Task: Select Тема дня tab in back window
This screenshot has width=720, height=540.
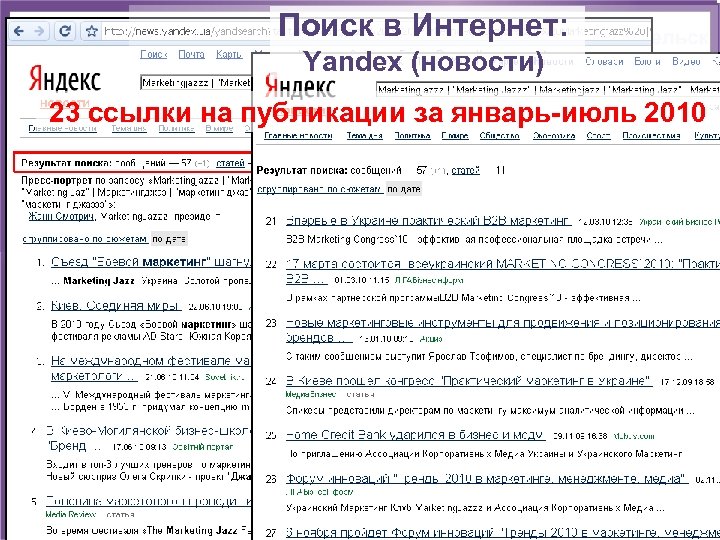Action: [x=129, y=128]
